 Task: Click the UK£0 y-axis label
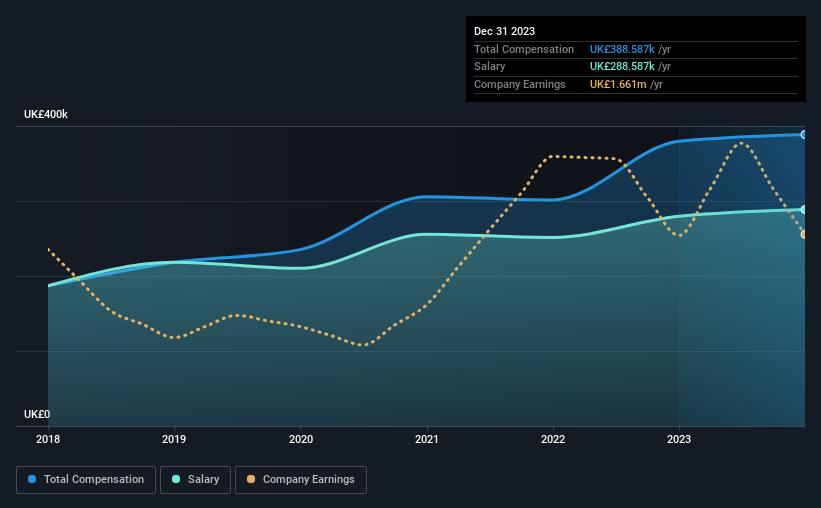[37, 414]
